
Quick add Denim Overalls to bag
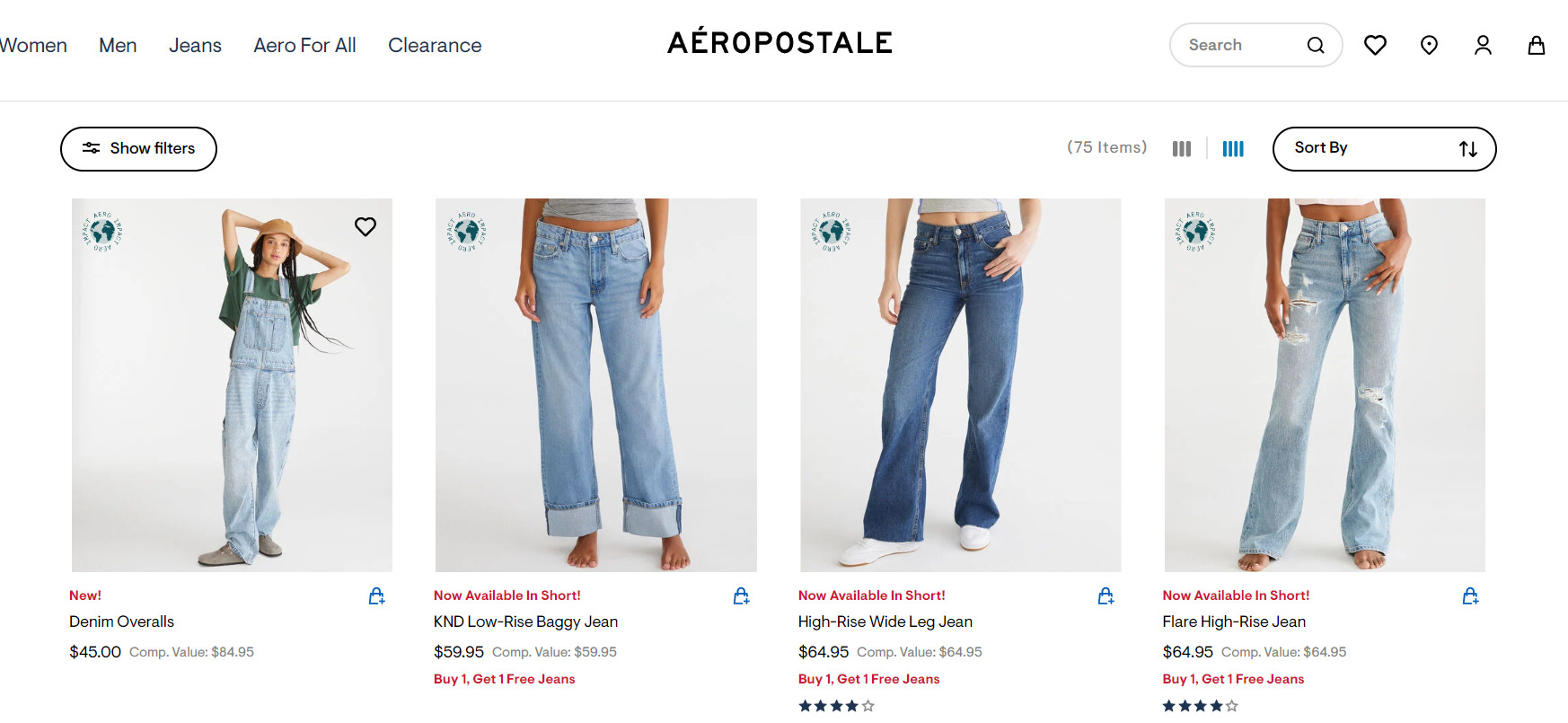377,595
